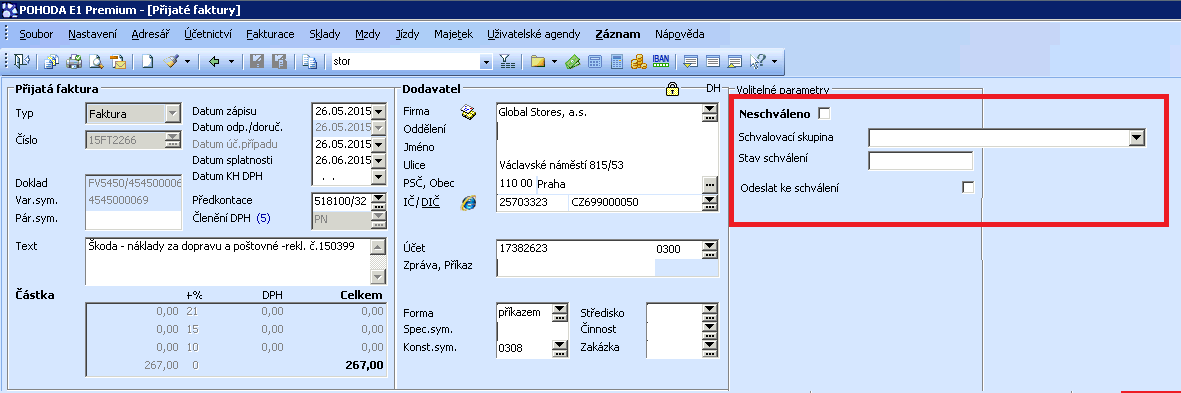The width and height of the screenshot is (1181, 393).
Task: Click the Konst.sym. 0308 lookup button
Action: pyautogui.click(x=559, y=348)
